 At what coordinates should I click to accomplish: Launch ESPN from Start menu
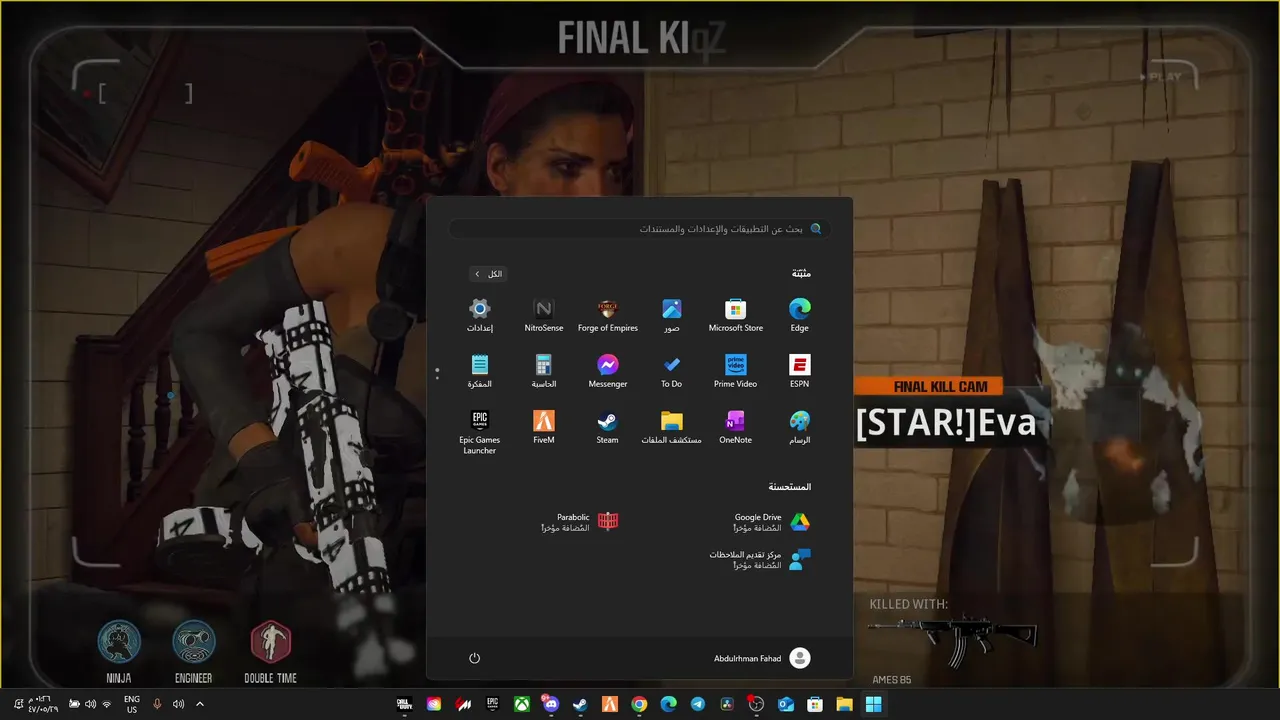point(799,371)
